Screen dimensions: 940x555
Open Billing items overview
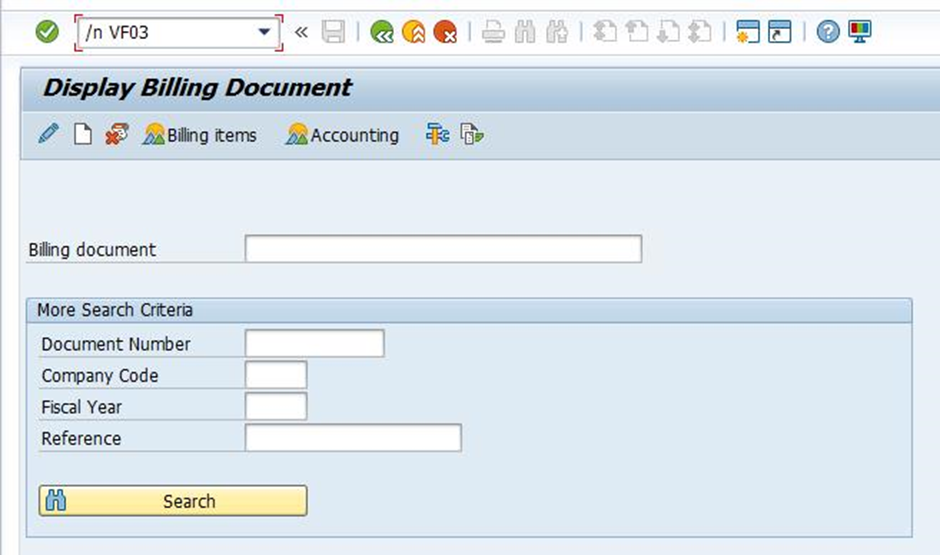(x=200, y=135)
